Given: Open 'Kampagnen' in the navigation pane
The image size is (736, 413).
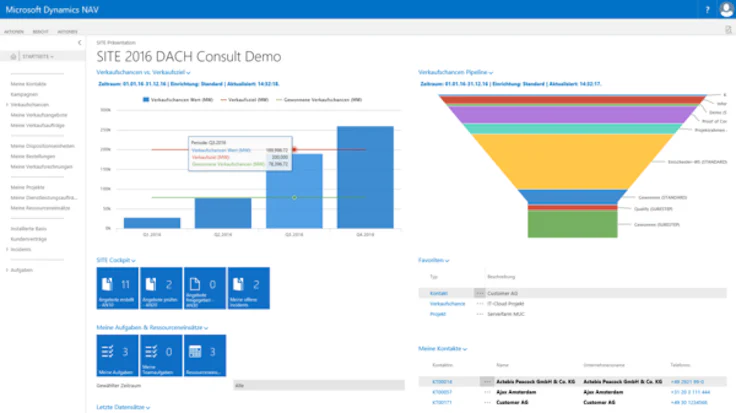Looking at the screenshot, I should click(x=24, y=94).
